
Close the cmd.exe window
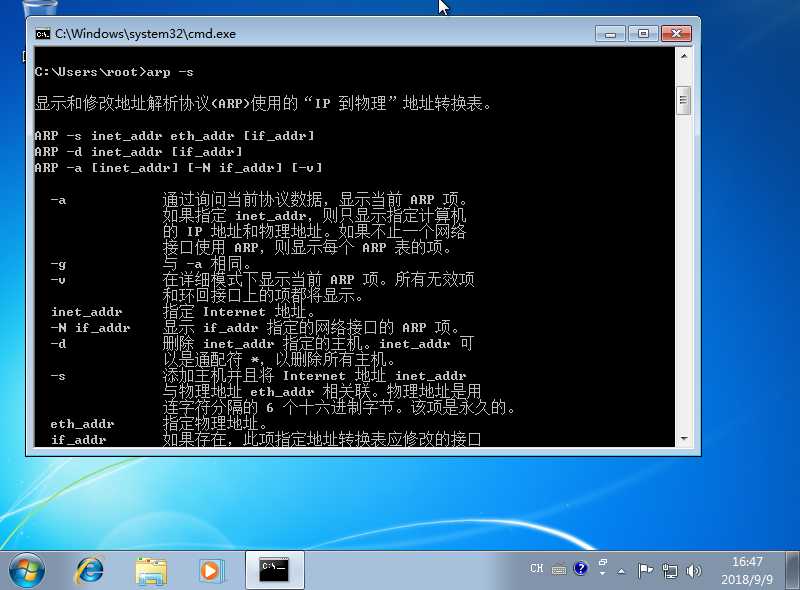(676, 34)
